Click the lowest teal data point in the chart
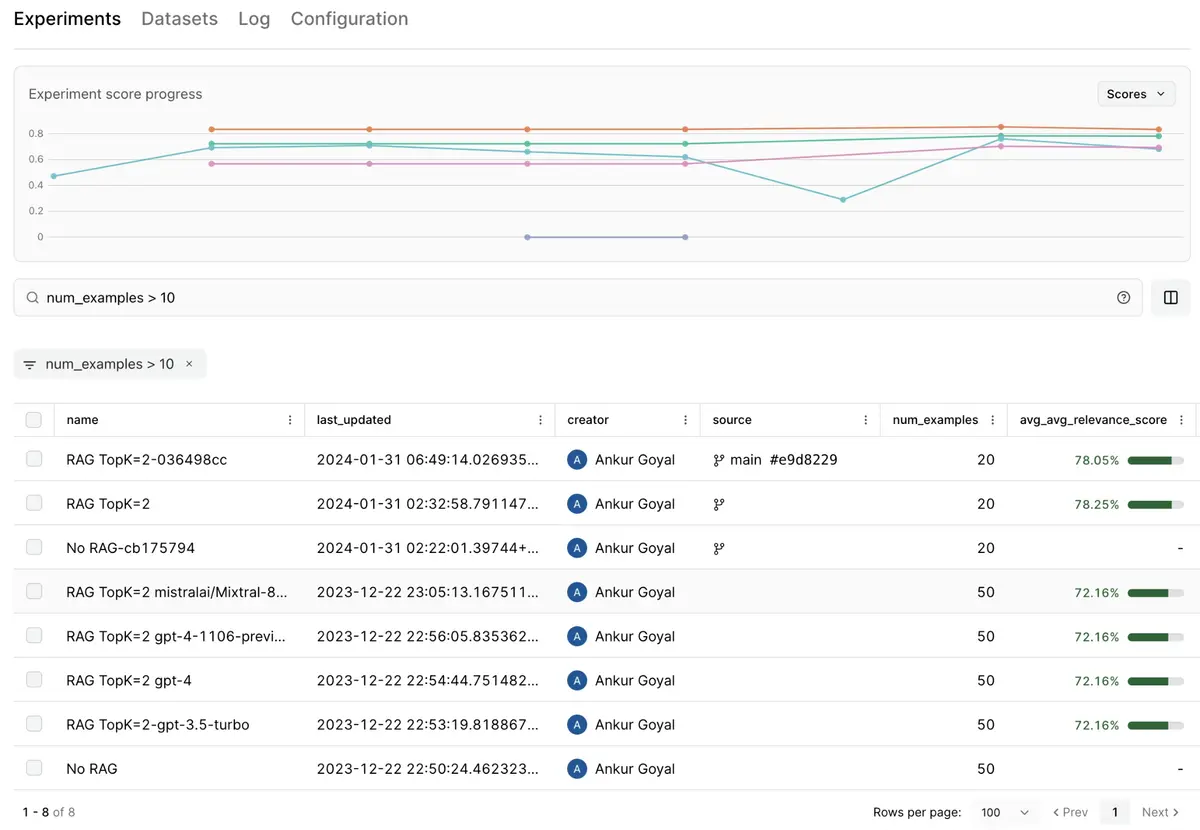The width and height of the screenshot is (1200, 830). 843,200
